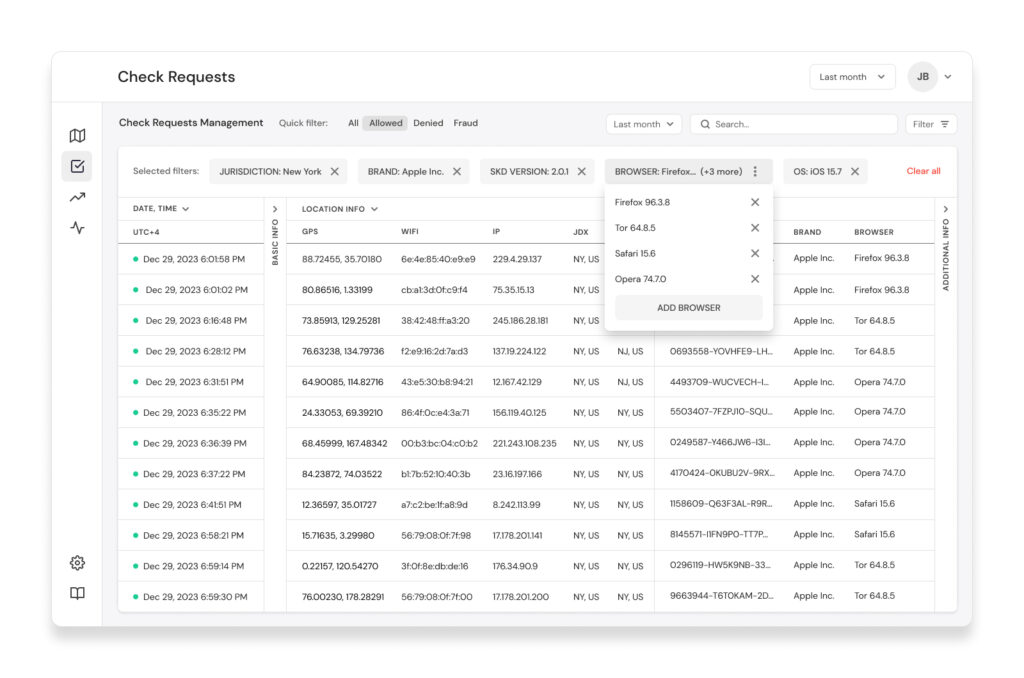Click the Add Browser button
Viewport: 1024px width, 678px height.
(688, 308)
